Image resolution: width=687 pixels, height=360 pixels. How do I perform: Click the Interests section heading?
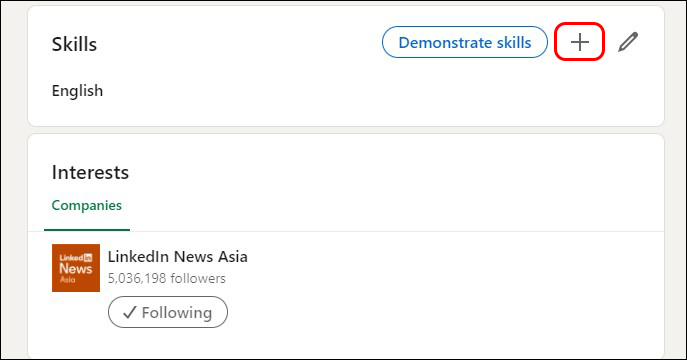[x=90, y=172]
